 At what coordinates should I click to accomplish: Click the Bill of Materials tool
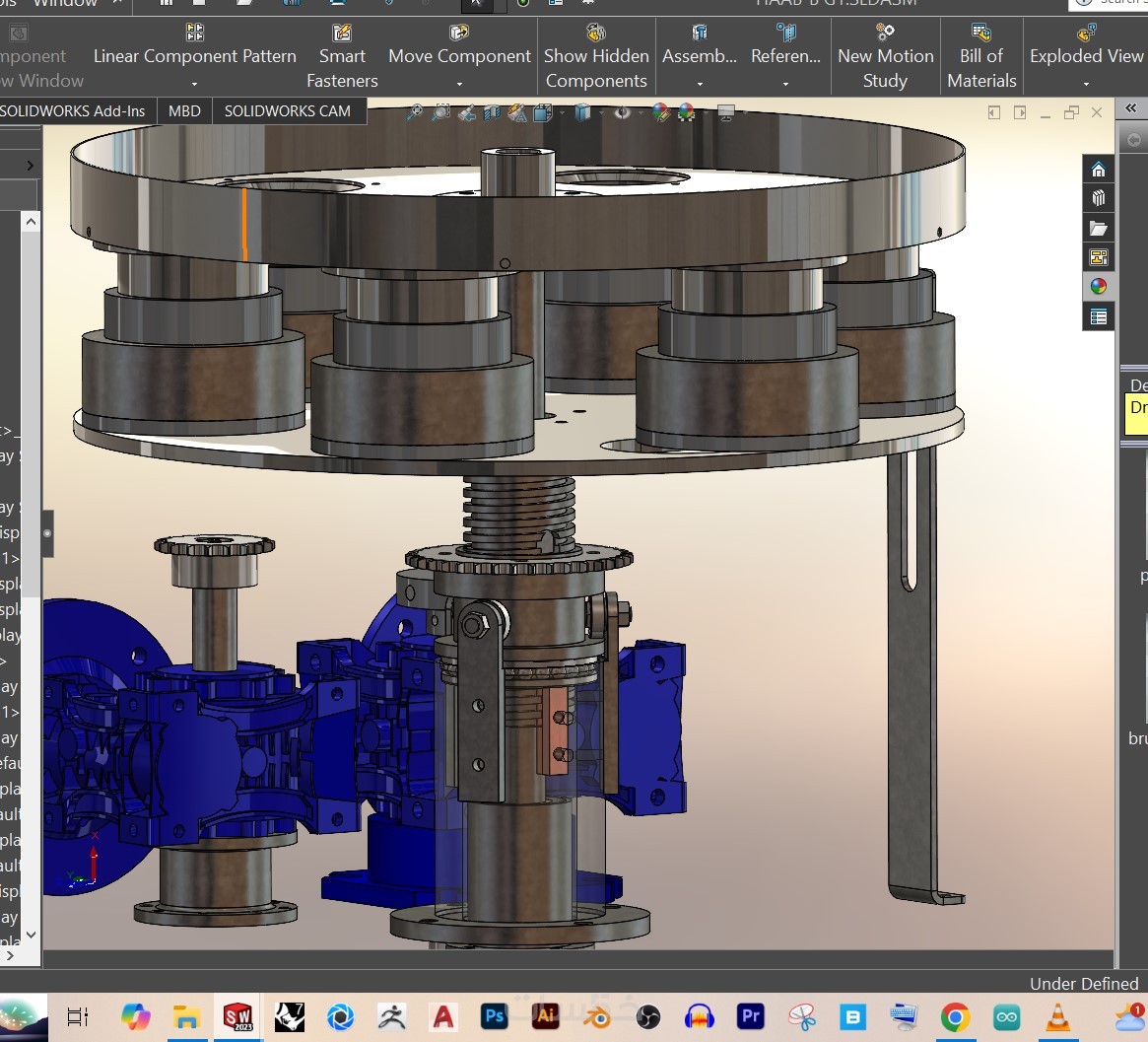981,57
